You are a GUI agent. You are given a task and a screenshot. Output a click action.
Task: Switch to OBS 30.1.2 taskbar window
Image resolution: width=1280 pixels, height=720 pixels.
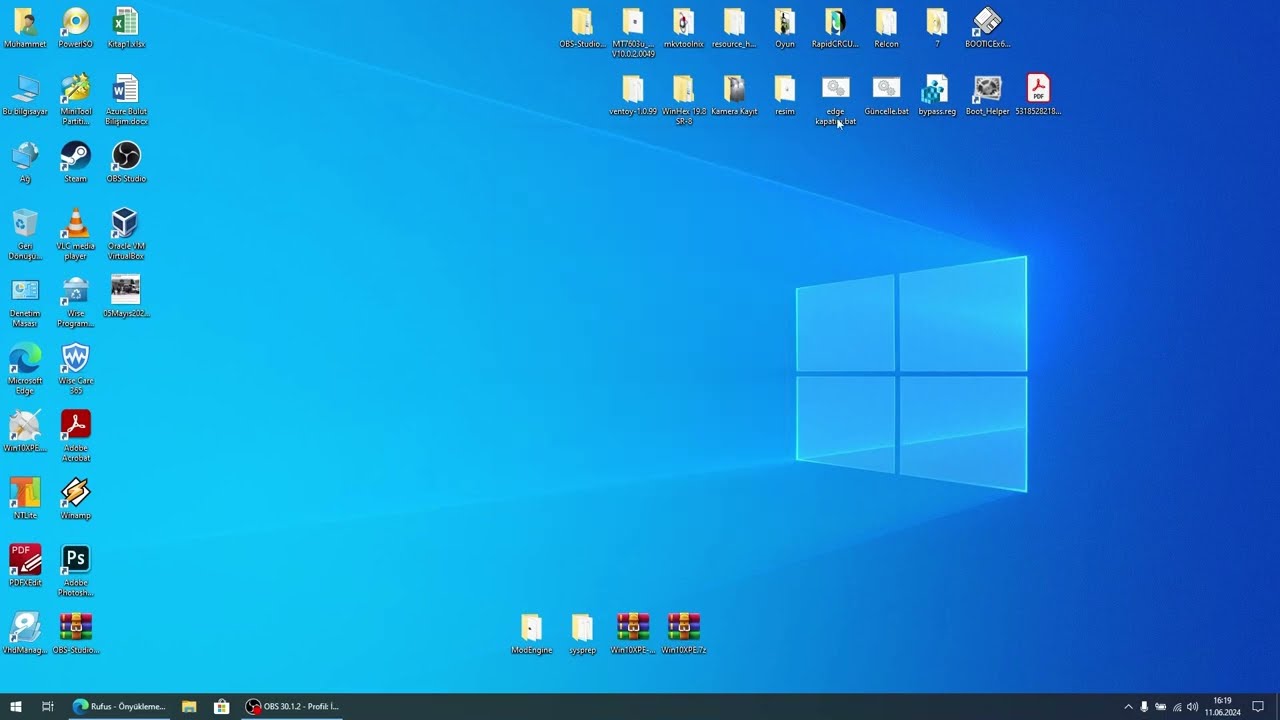tap(293, 706)
